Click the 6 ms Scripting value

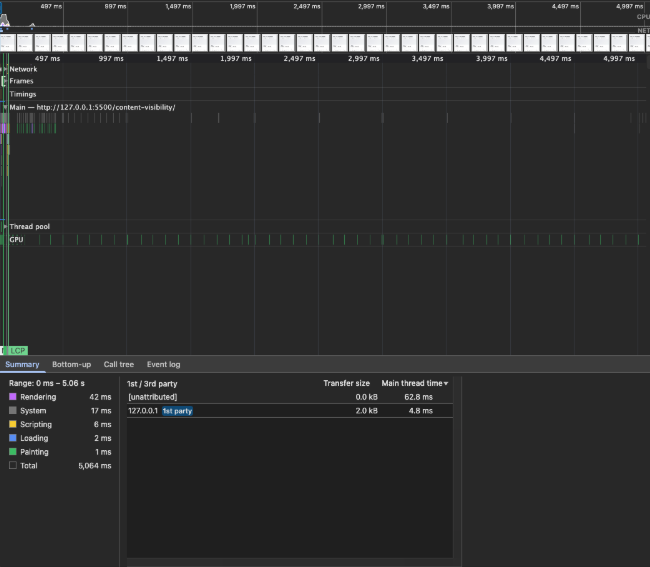click(x=102, y=424)
